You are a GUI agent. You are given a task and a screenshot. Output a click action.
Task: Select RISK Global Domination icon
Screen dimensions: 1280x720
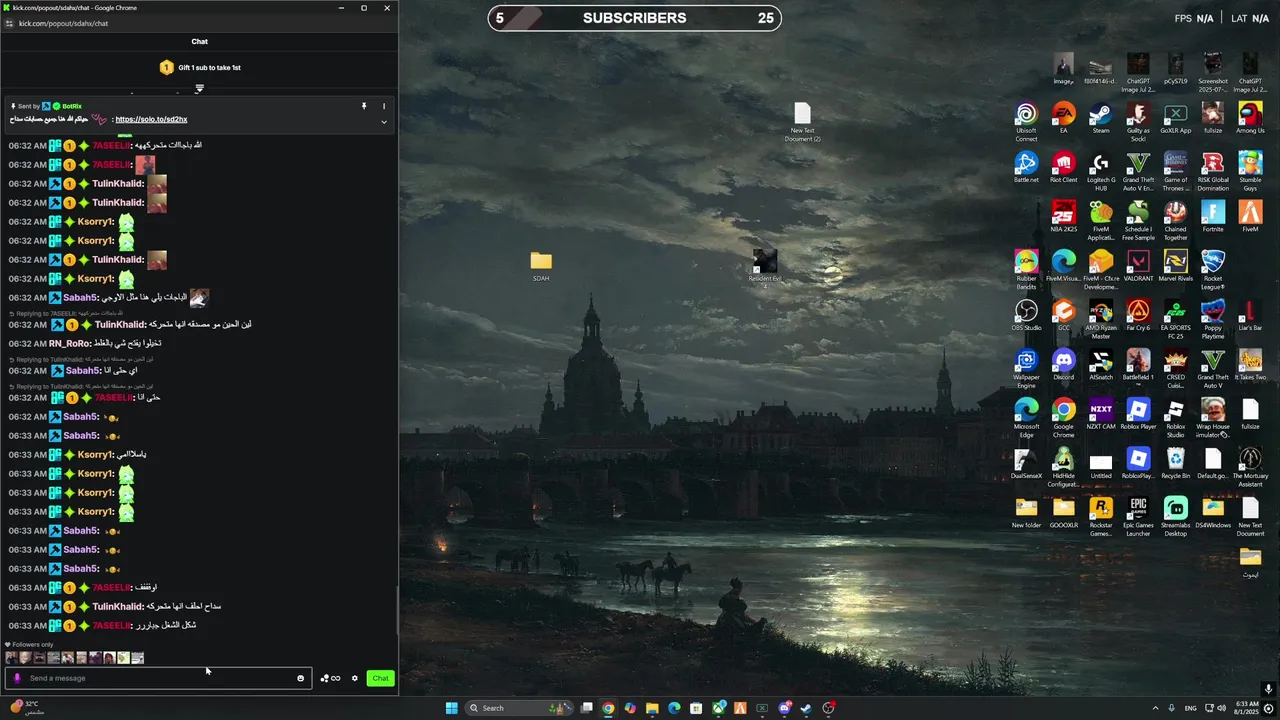point(1213,171)
